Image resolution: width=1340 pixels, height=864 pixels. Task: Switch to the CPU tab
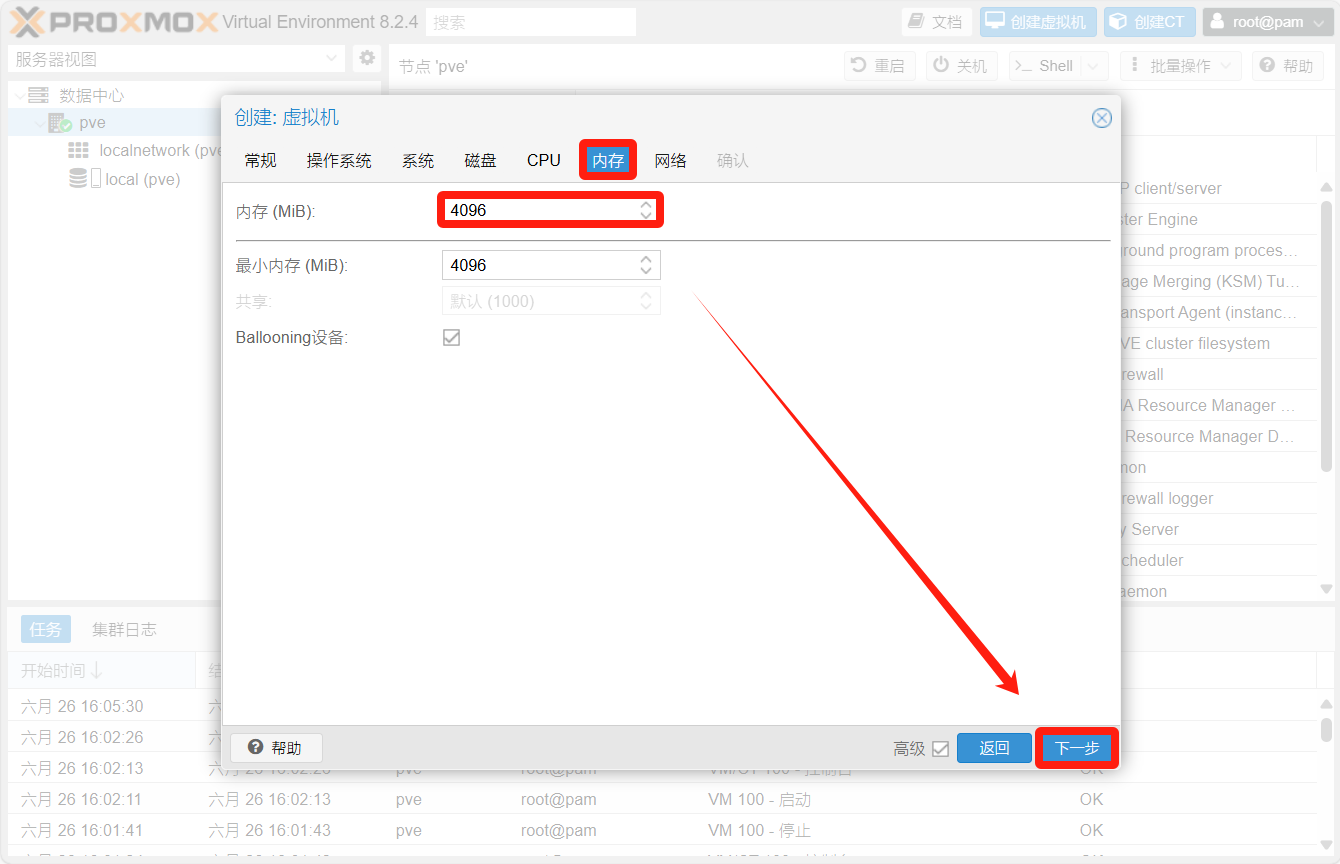click(544, 160)
